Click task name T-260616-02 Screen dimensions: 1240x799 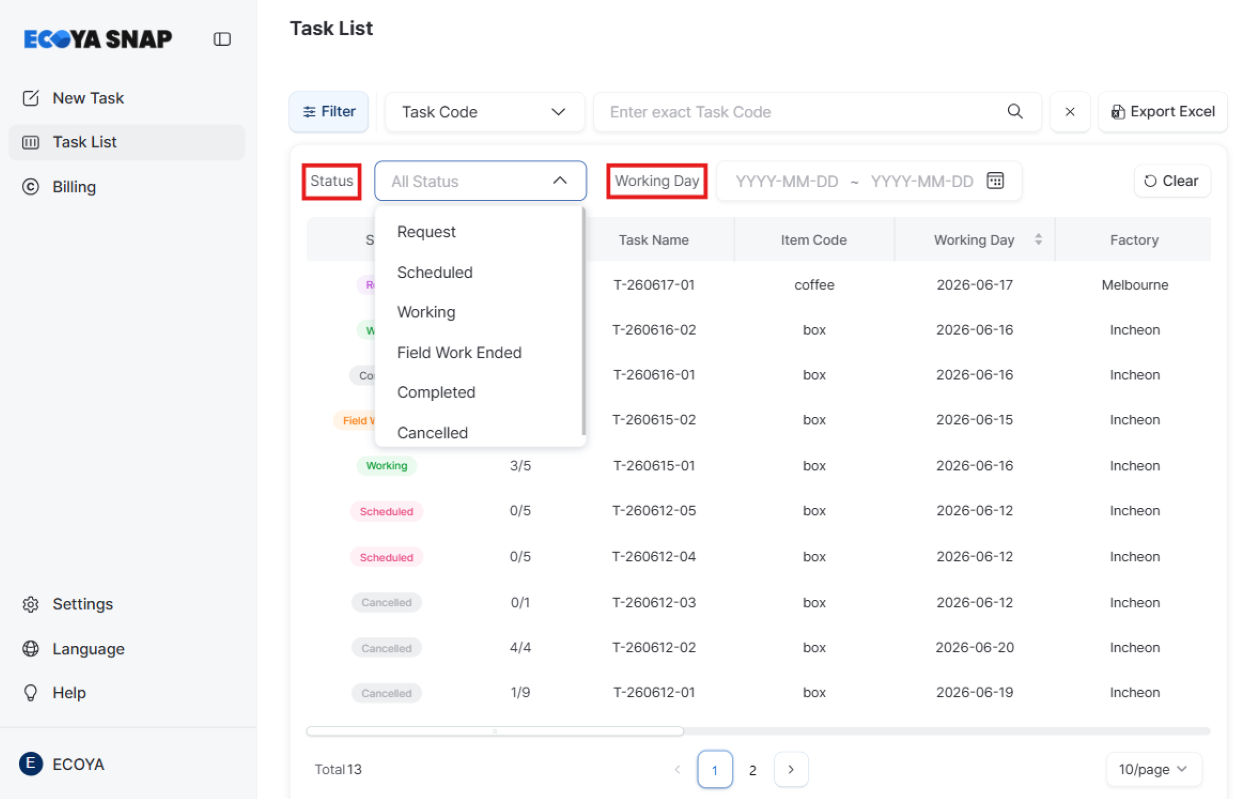click(654, 330)
